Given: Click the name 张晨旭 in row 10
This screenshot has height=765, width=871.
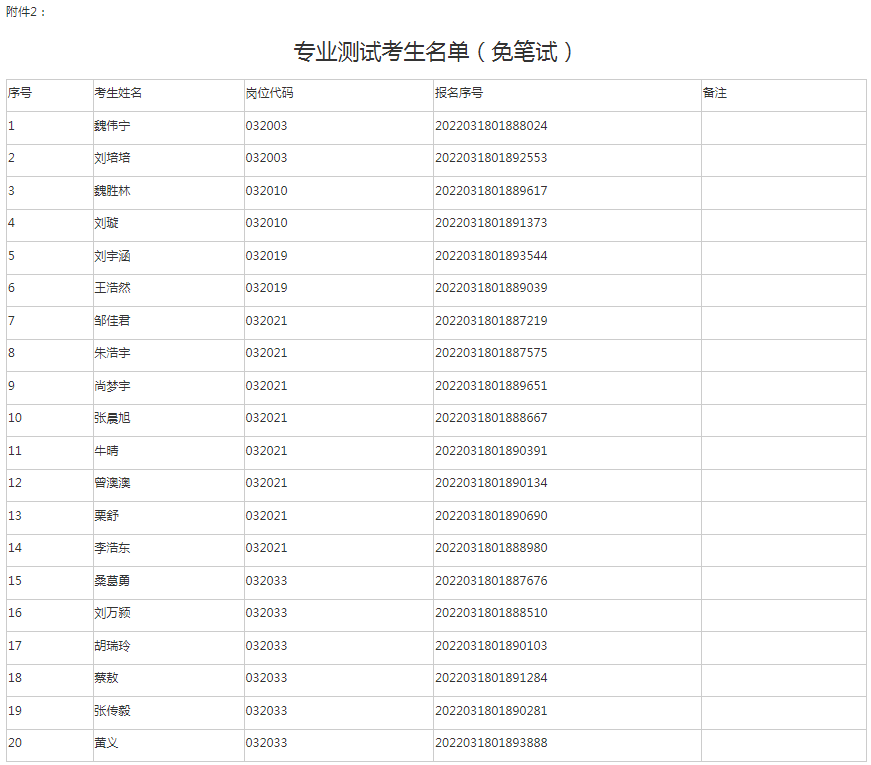Looking at the screenshot, I should (112, 418).
